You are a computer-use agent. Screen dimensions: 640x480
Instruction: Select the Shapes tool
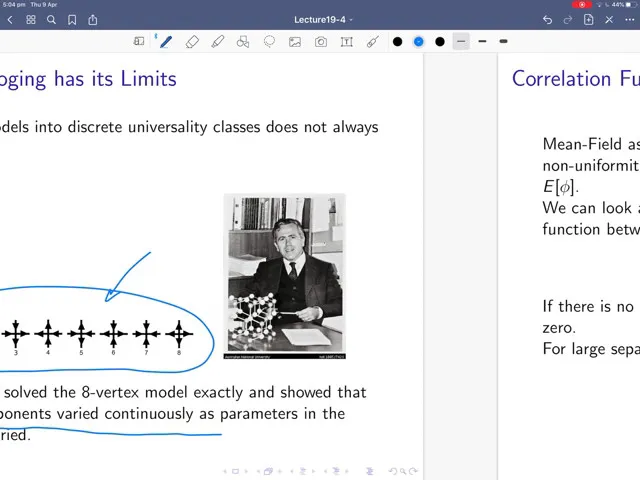coord(243,42)
